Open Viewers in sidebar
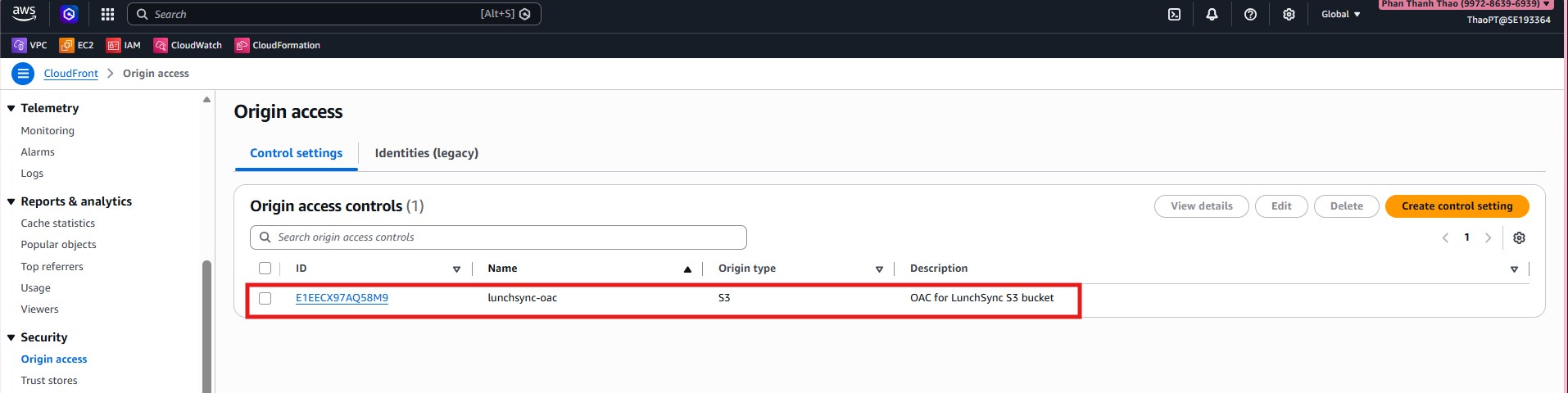This screenshot has height=393, width=1568. (x=39, y=309)
